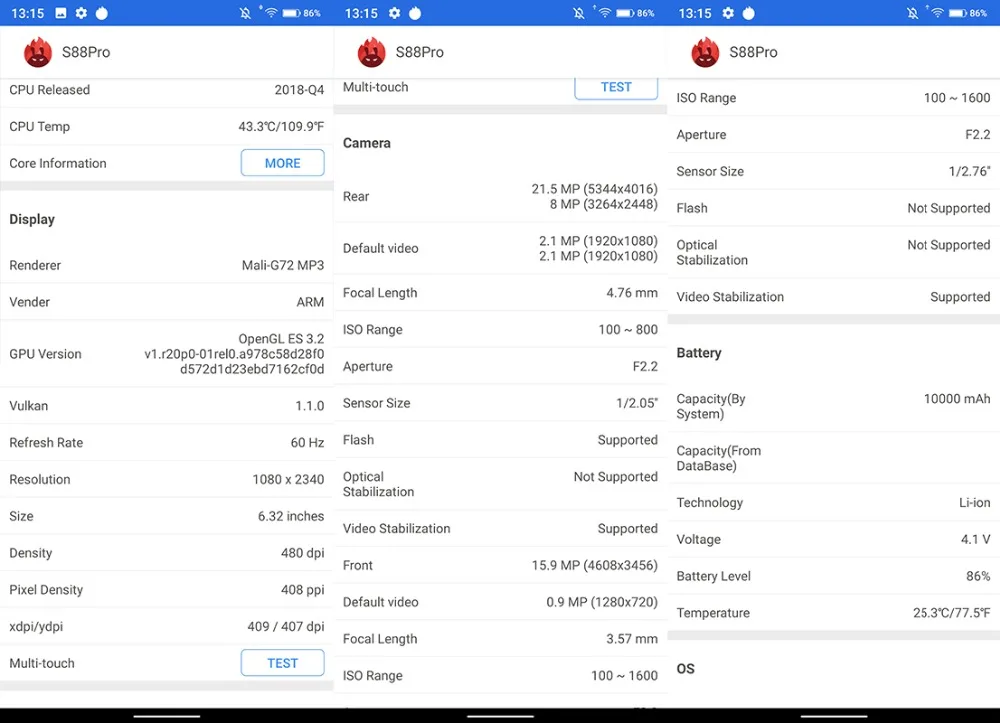Viewport: 1000px width, 723px height.
Task: Tap the AnTuTu logo on the Battery section screen
Action: click(705, 52)
